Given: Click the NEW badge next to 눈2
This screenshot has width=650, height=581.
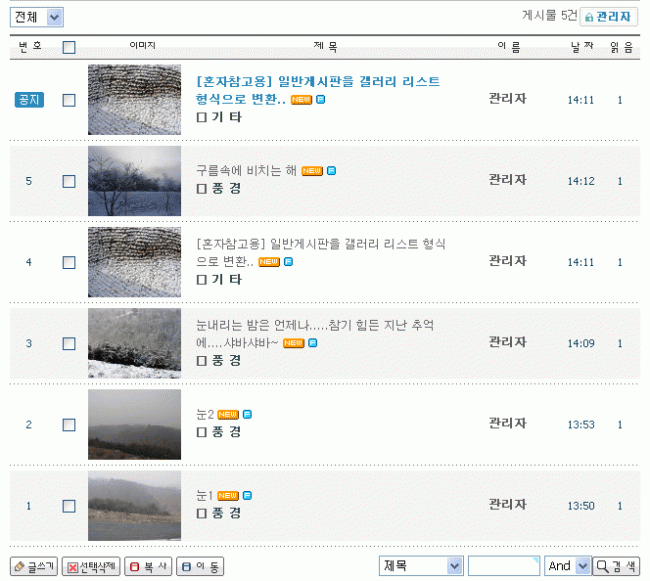Looking at the screenshot, I should pyautogui.click(x=227, y=414).
